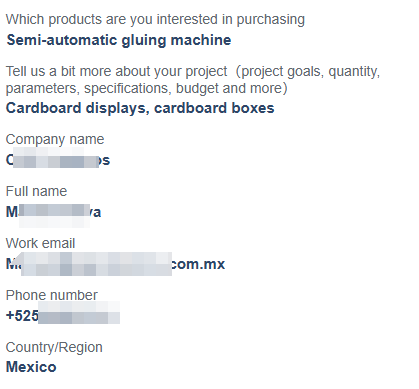Image resolution: width=419 pixels, height=389 pixels.
Task: Click the 'Which products are you interested in purchasing' label
Action: pyautogui.click(x=155, y=20)
